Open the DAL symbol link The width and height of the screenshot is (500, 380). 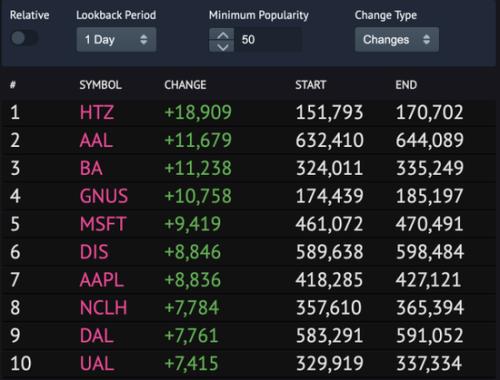(x=97, y=335)
